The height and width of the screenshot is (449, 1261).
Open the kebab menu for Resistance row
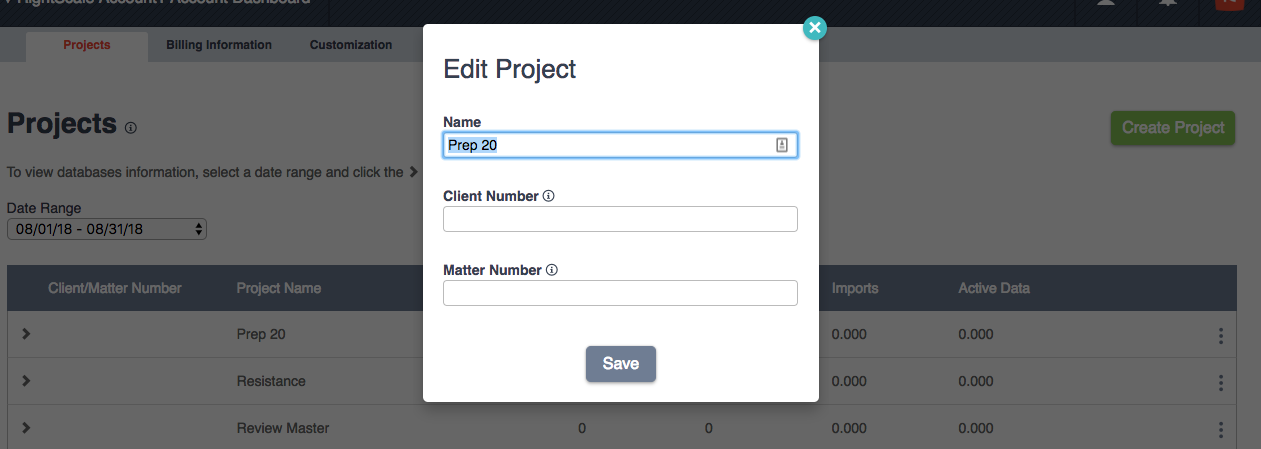coord(1221,382)
